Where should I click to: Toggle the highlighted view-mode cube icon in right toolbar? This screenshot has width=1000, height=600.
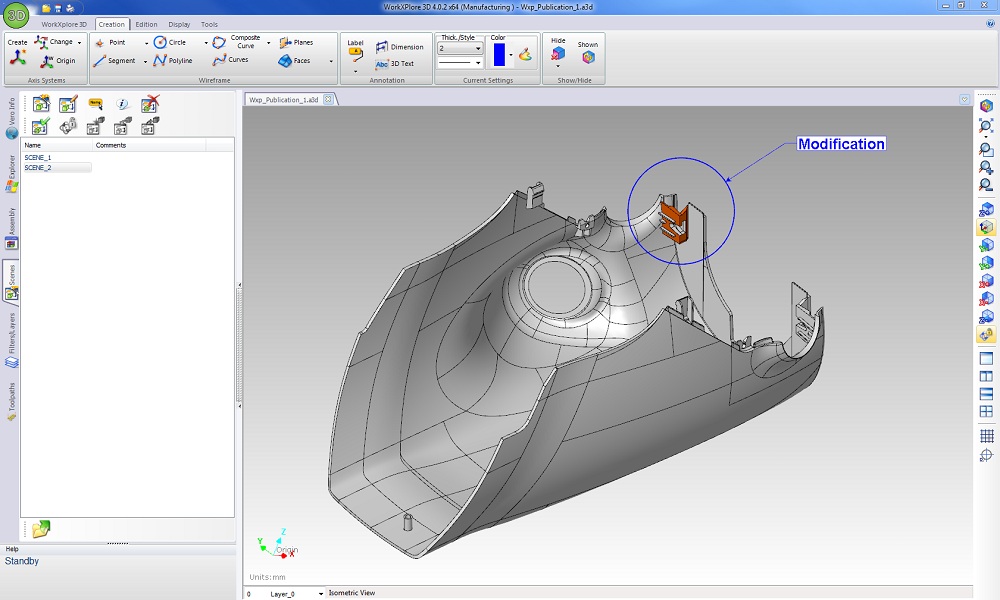point(986,227)
